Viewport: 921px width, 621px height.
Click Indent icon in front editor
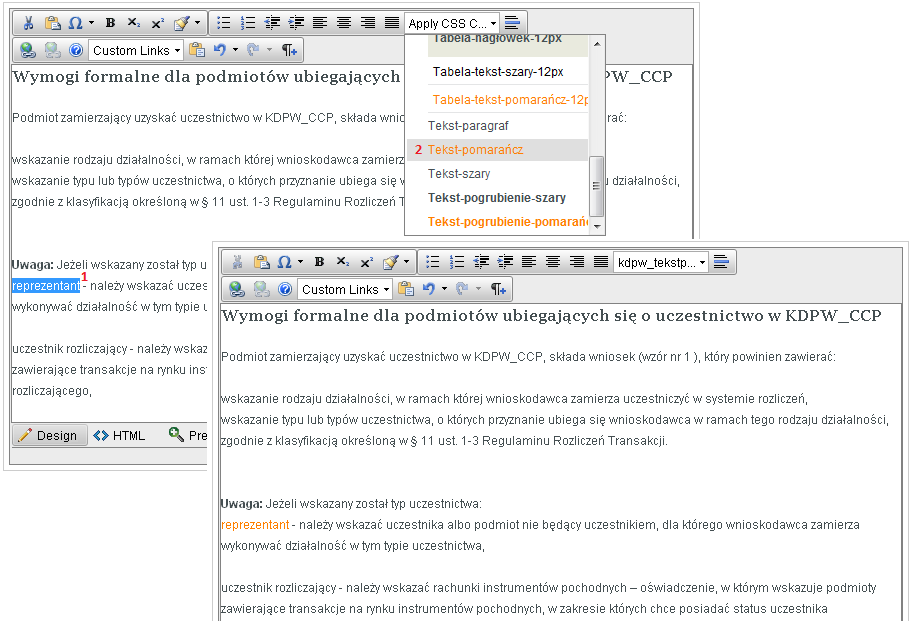(x=505, y=262)
